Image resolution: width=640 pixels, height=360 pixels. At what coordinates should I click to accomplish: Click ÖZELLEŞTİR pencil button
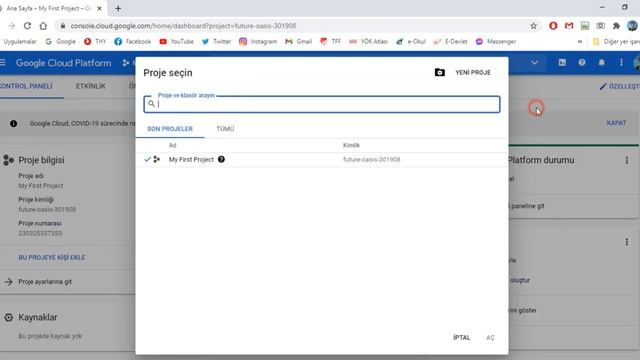[x=619, y=87]
